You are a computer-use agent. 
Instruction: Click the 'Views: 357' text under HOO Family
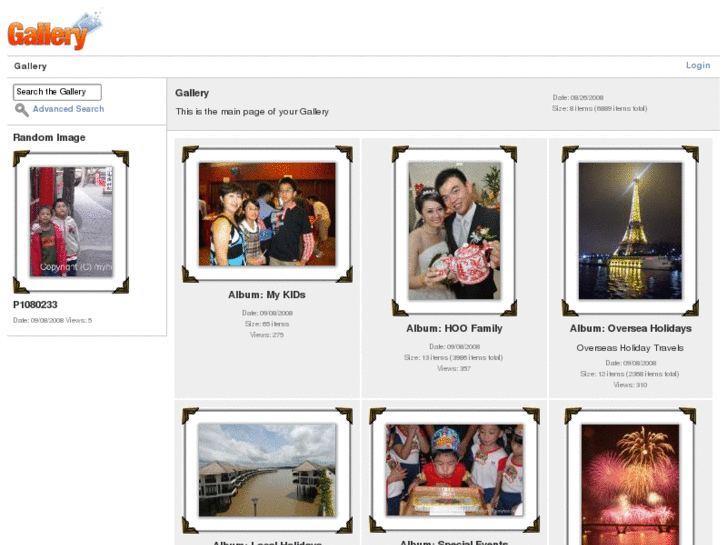tap(454, 369)
